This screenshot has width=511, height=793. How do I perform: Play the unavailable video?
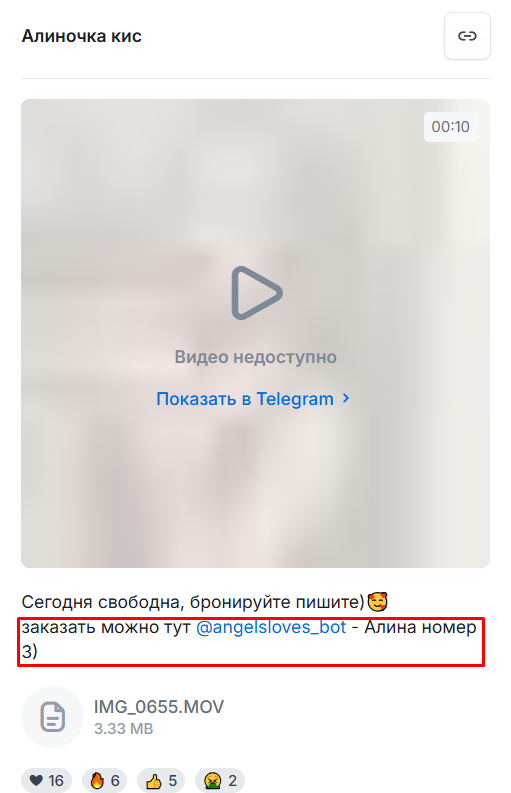[x=257, y=293]
